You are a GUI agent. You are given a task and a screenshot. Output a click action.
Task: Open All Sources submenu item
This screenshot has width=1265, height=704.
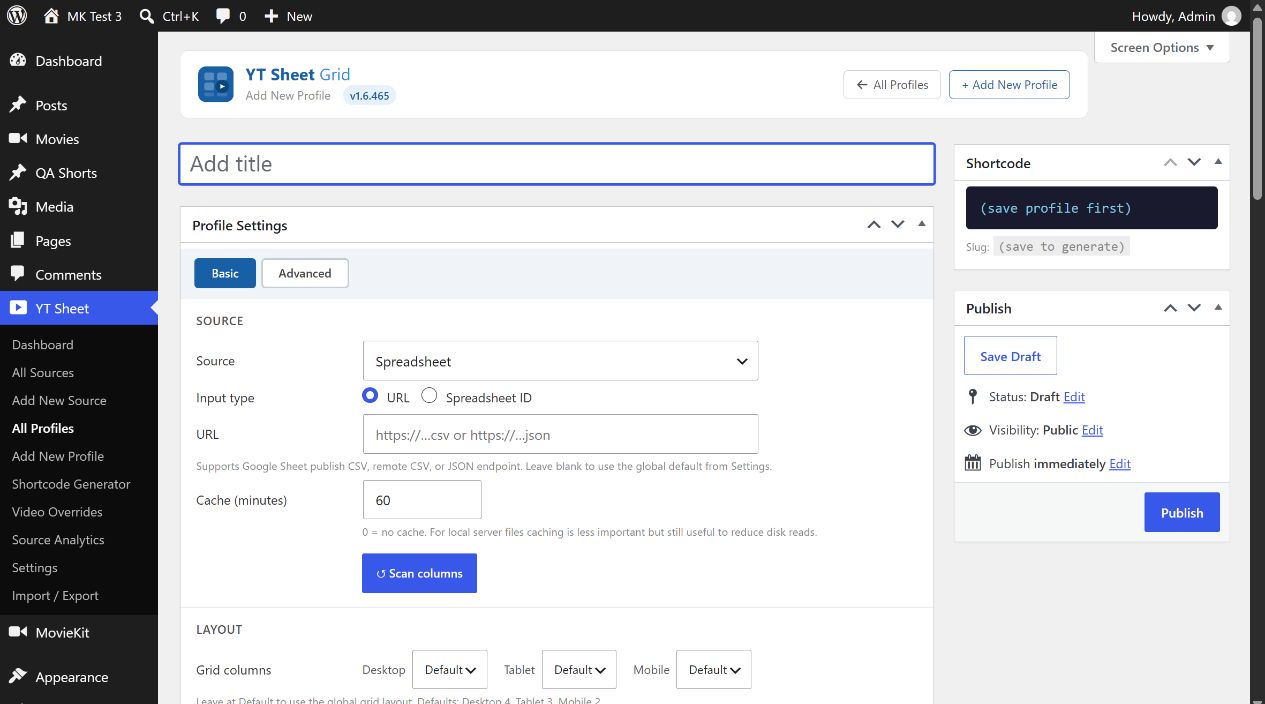(43, 372)
